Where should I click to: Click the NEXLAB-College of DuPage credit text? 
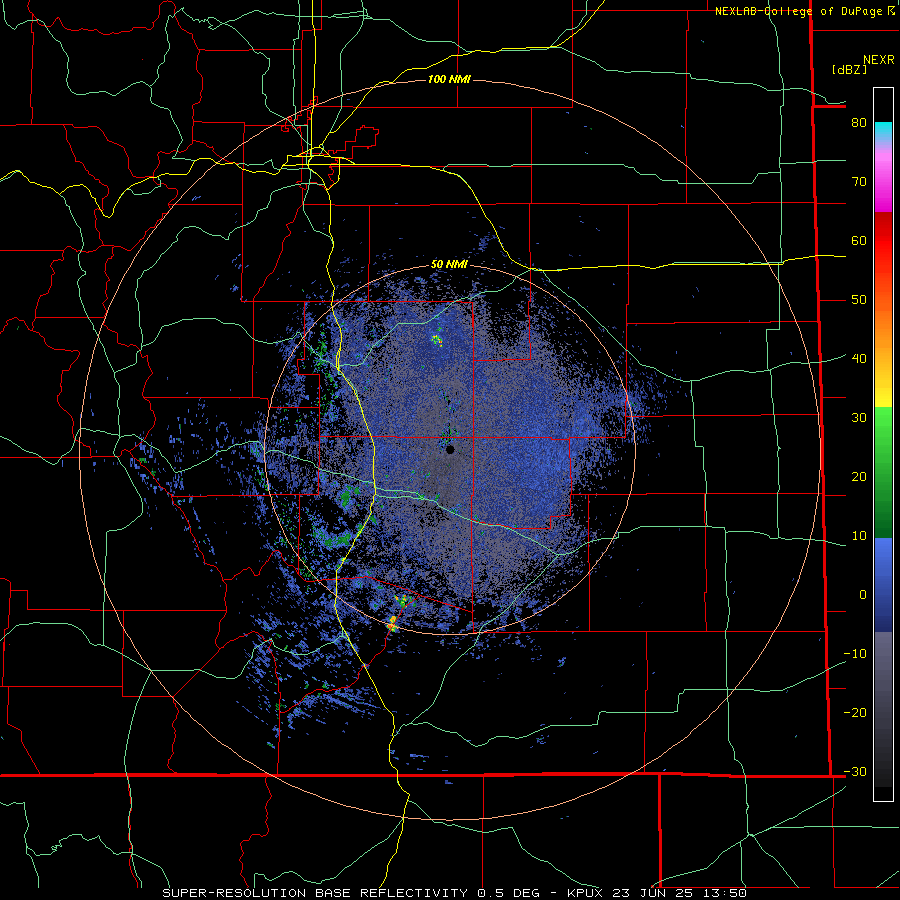point(801,11)
